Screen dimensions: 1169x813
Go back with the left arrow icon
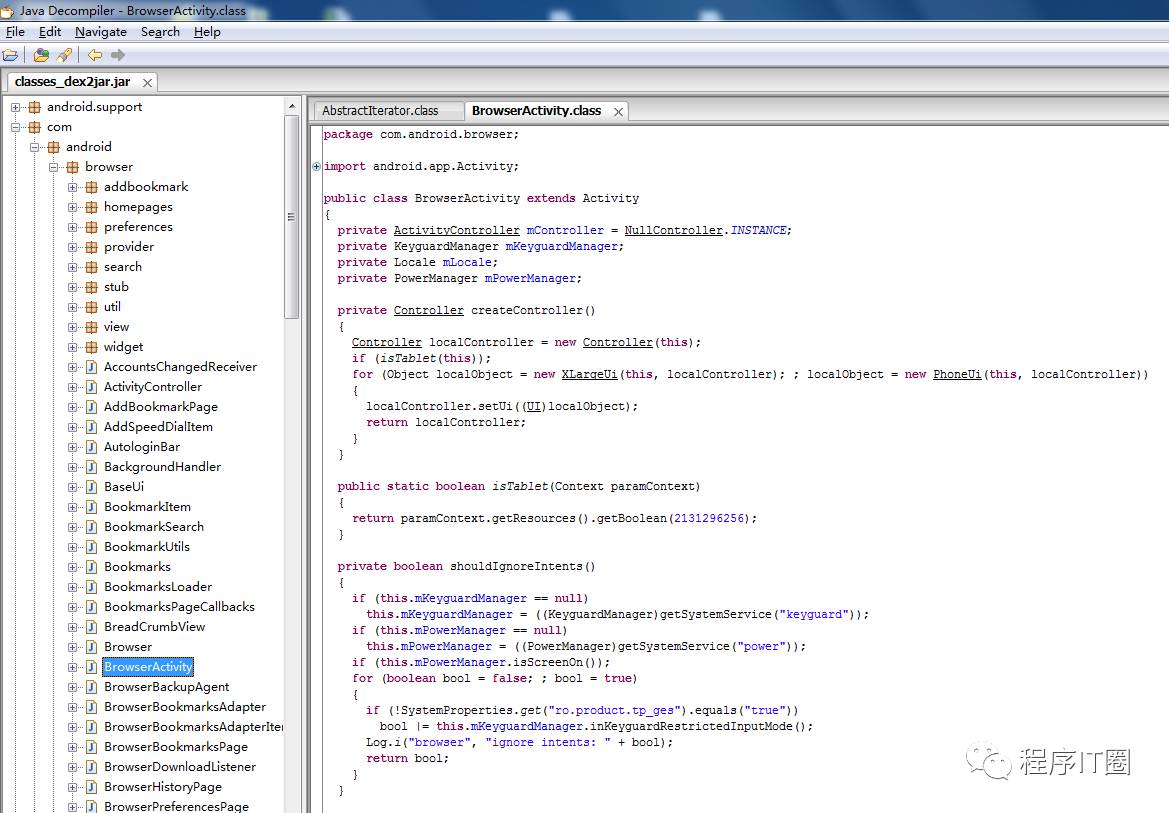click(x=95, y=55)
